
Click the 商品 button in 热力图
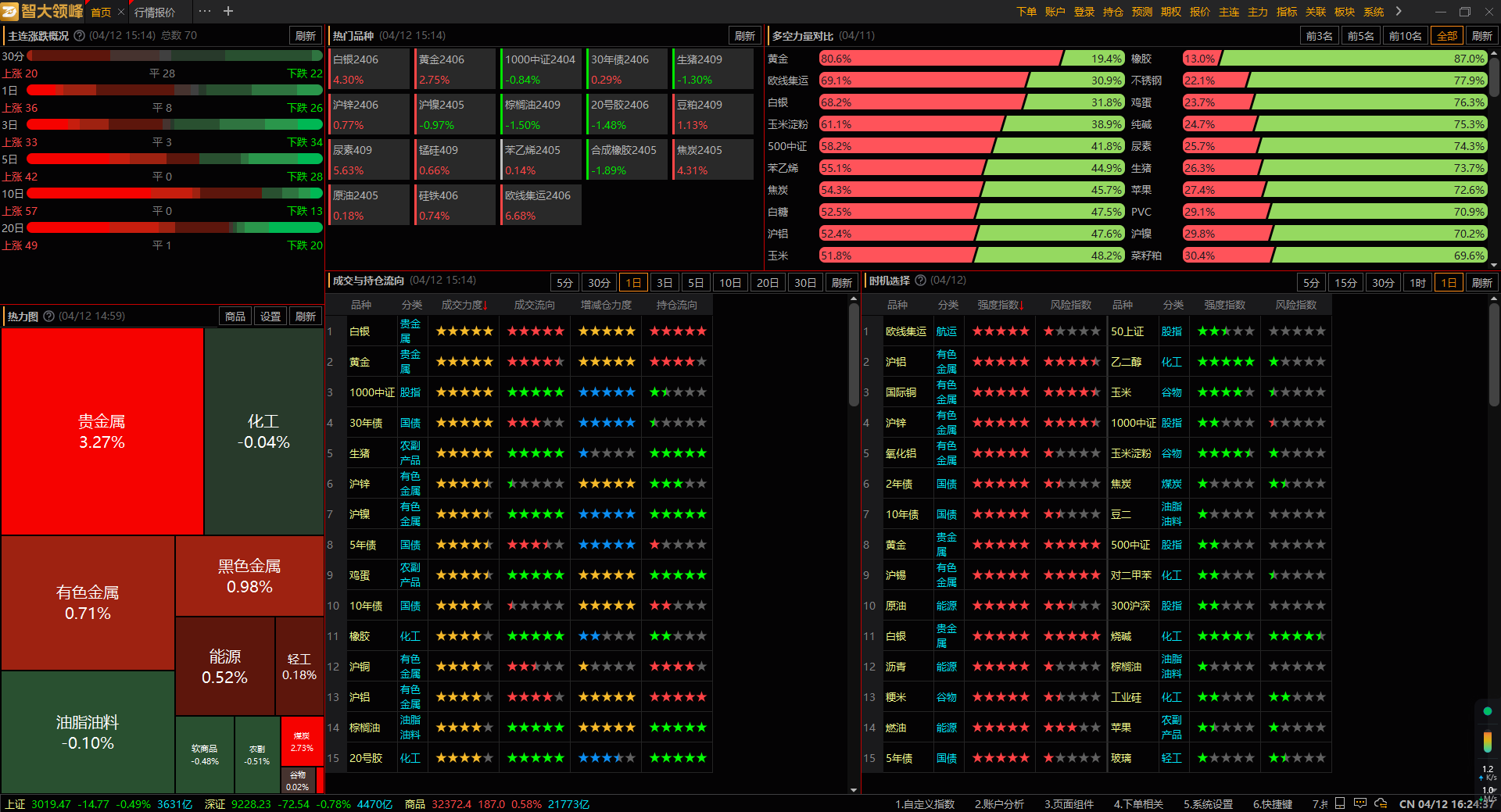[235, 317]
